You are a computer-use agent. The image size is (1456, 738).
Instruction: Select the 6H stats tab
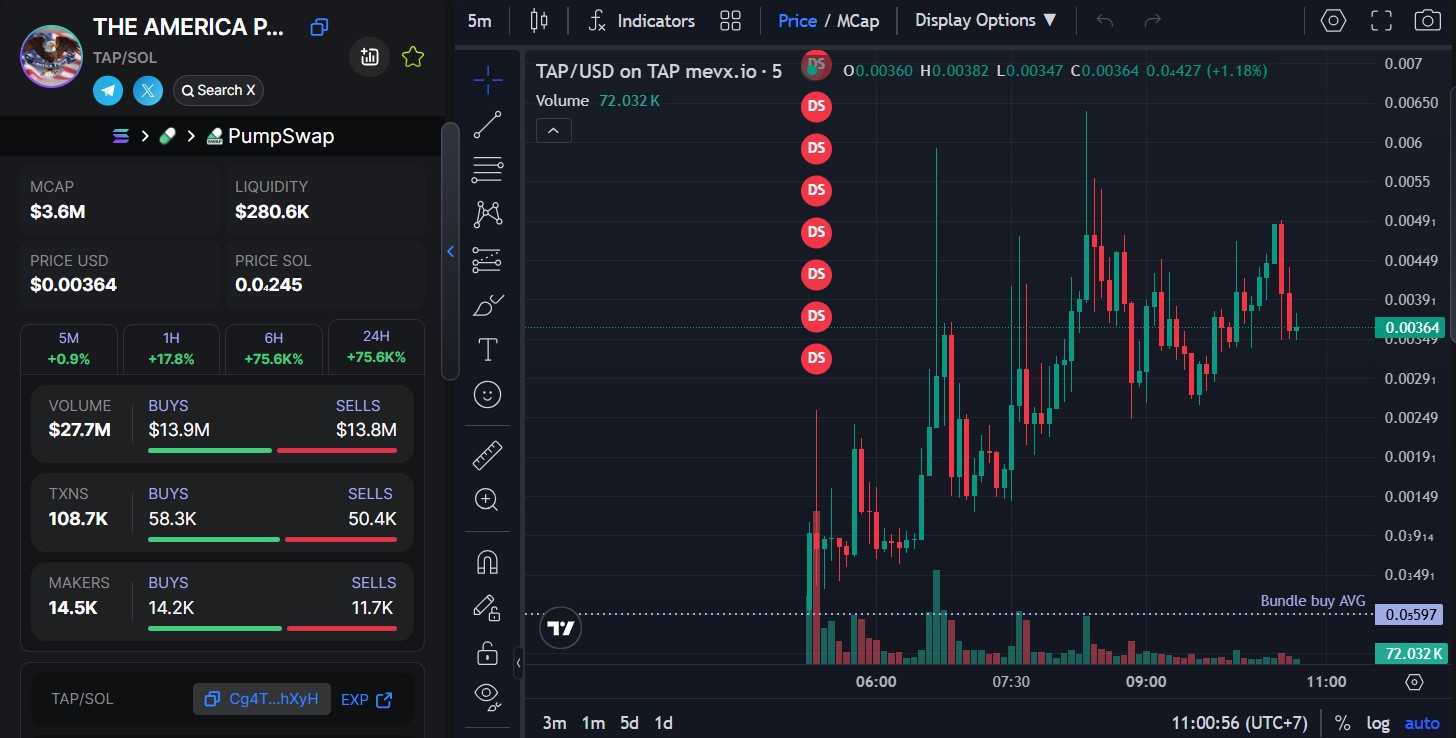(x=273, y=348)
